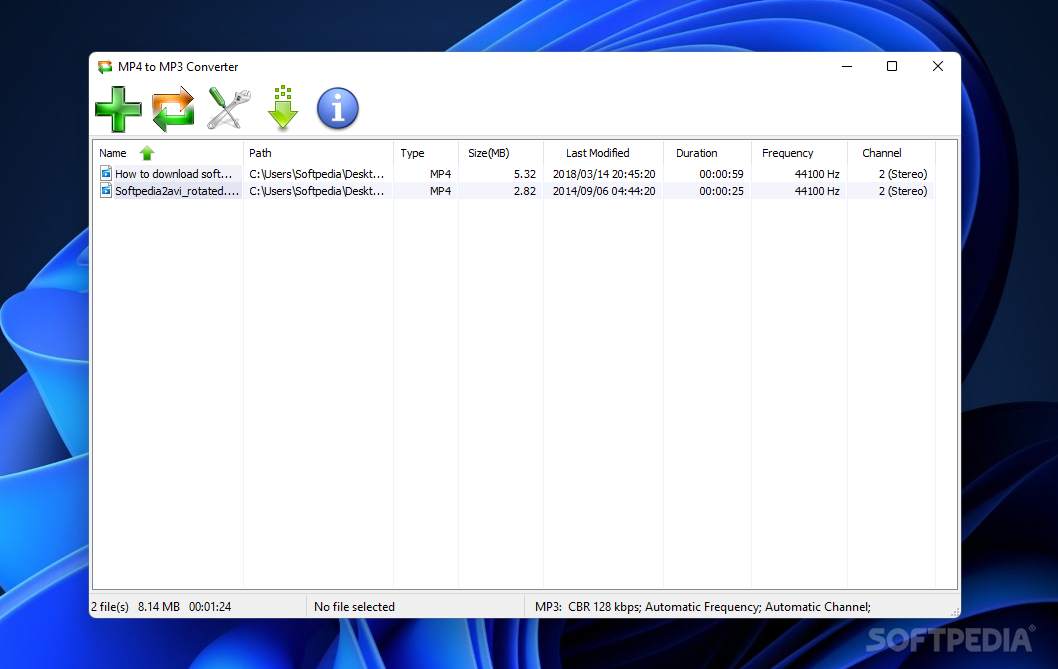The width and height of the screenshot is (1058, 669).
Task: Click 2 (Stereo) in Softpedia2avi row
Action: (903, 191)
